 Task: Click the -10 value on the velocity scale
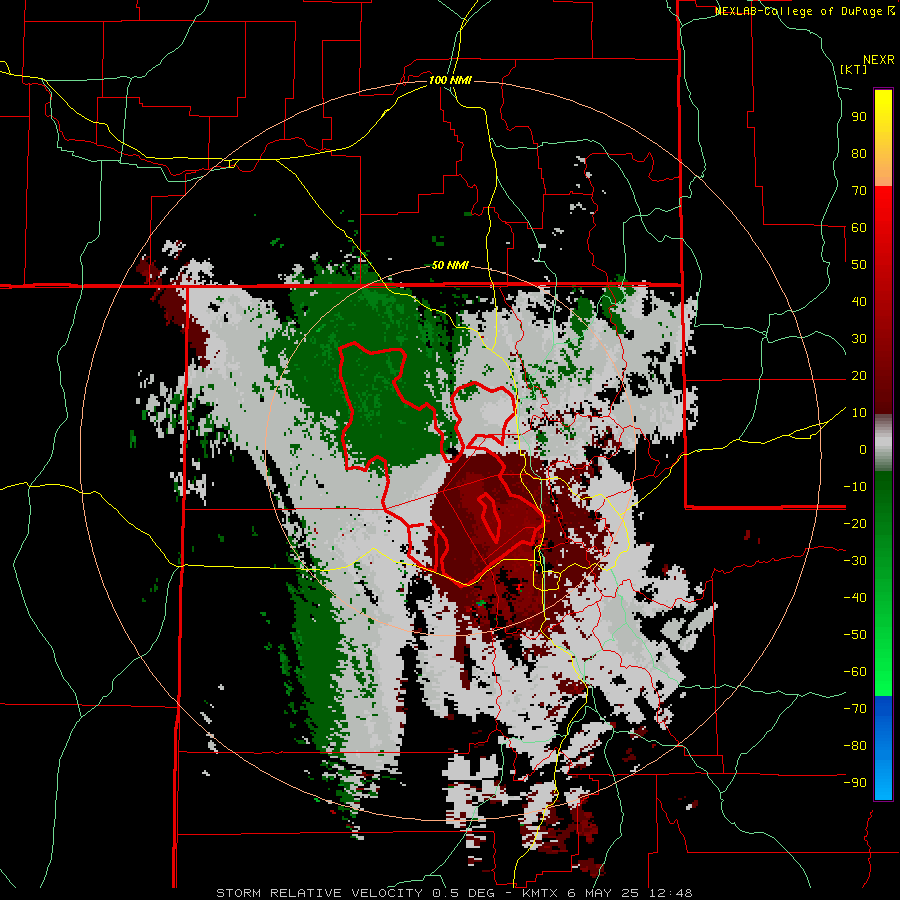(x=855, y=487)
